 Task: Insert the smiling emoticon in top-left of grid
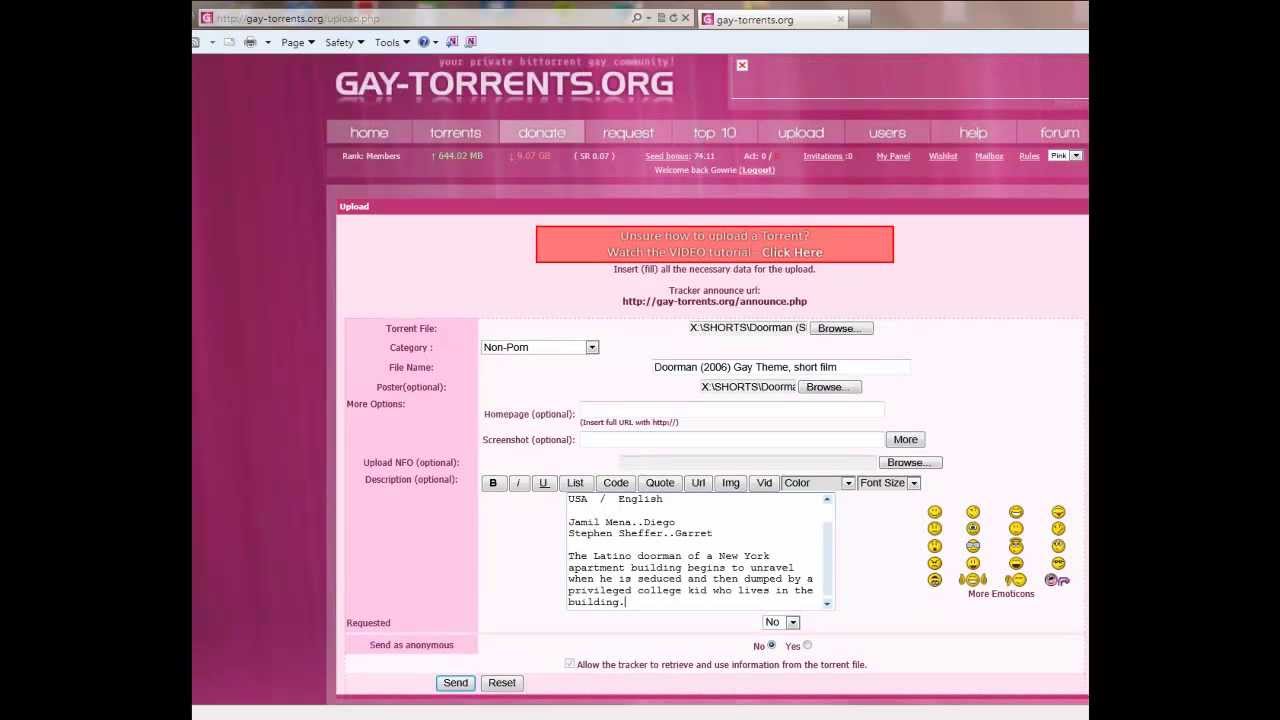(935, 512)
